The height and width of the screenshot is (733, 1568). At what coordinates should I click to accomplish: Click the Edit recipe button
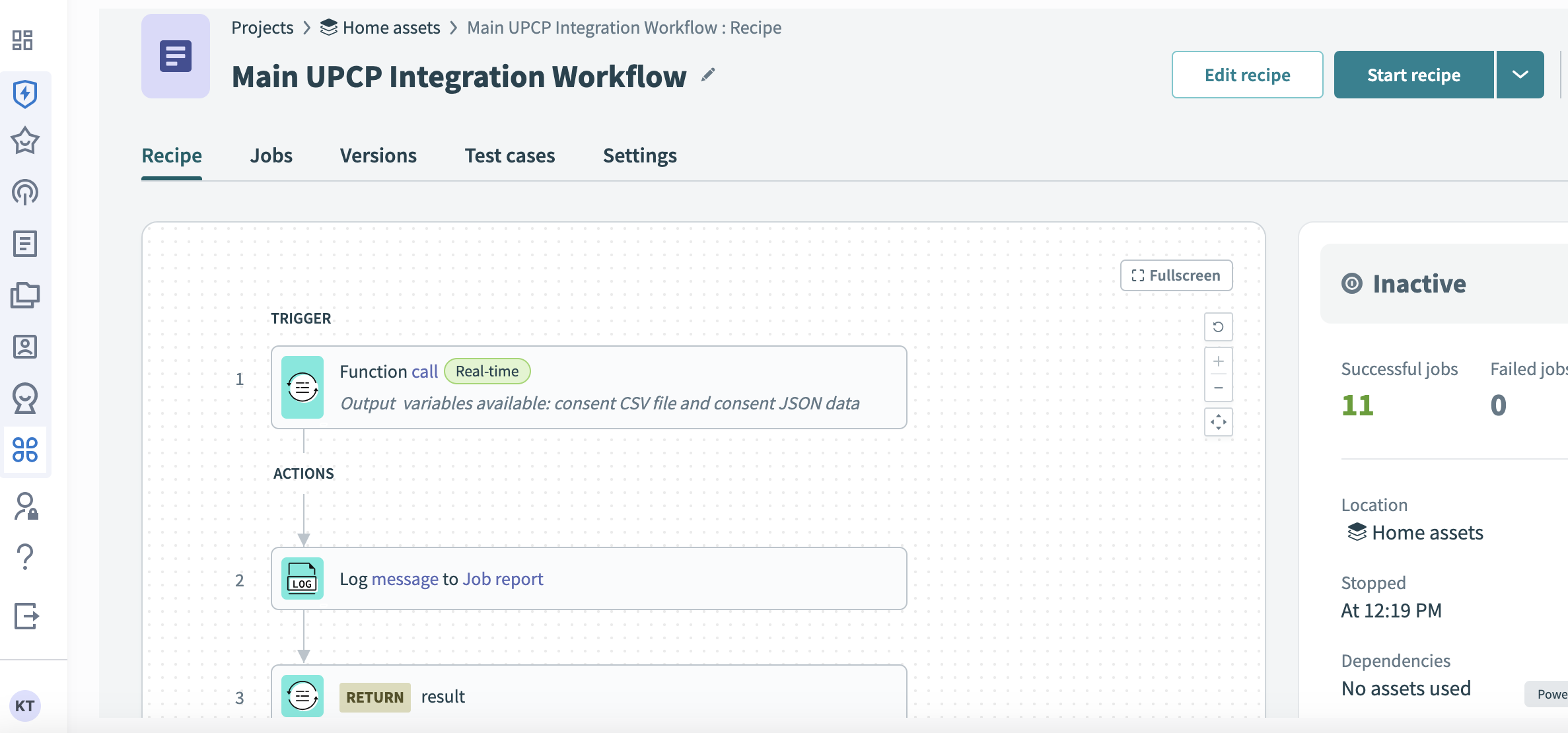pyautogui.click(x=1247, y=75)
